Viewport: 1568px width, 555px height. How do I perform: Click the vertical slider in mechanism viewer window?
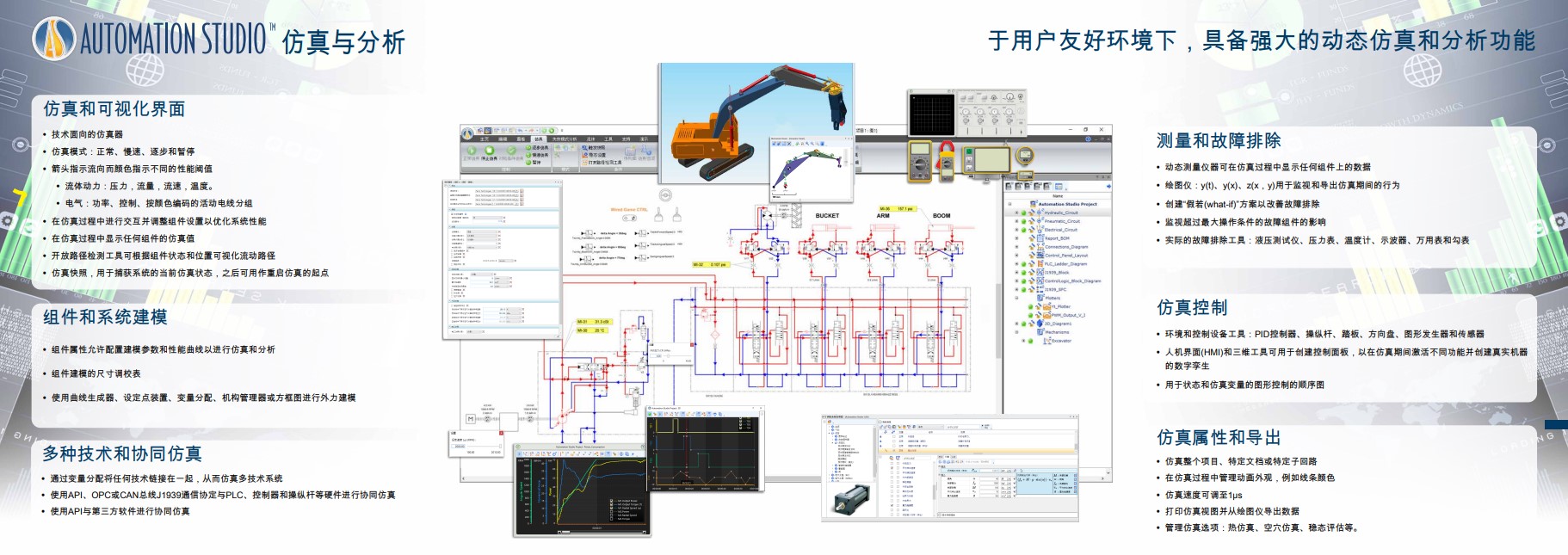[x=846, y=158]
